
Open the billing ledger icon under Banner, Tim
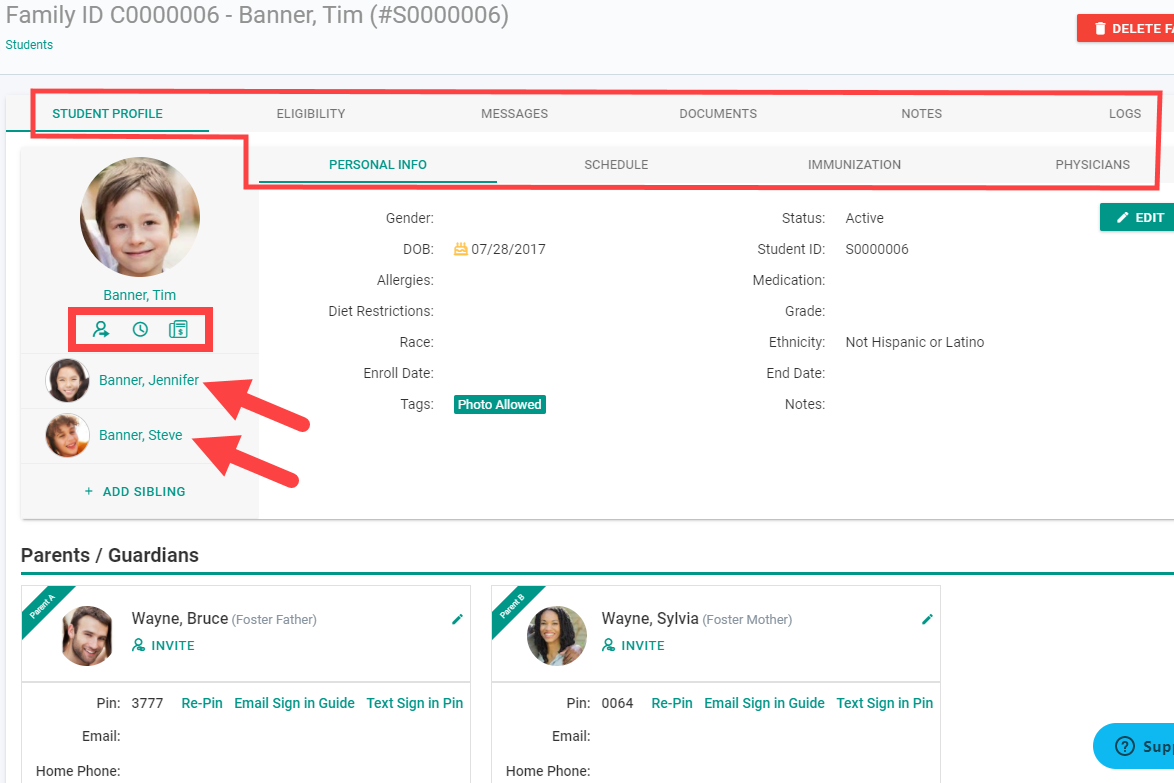[x=178, y=329]
